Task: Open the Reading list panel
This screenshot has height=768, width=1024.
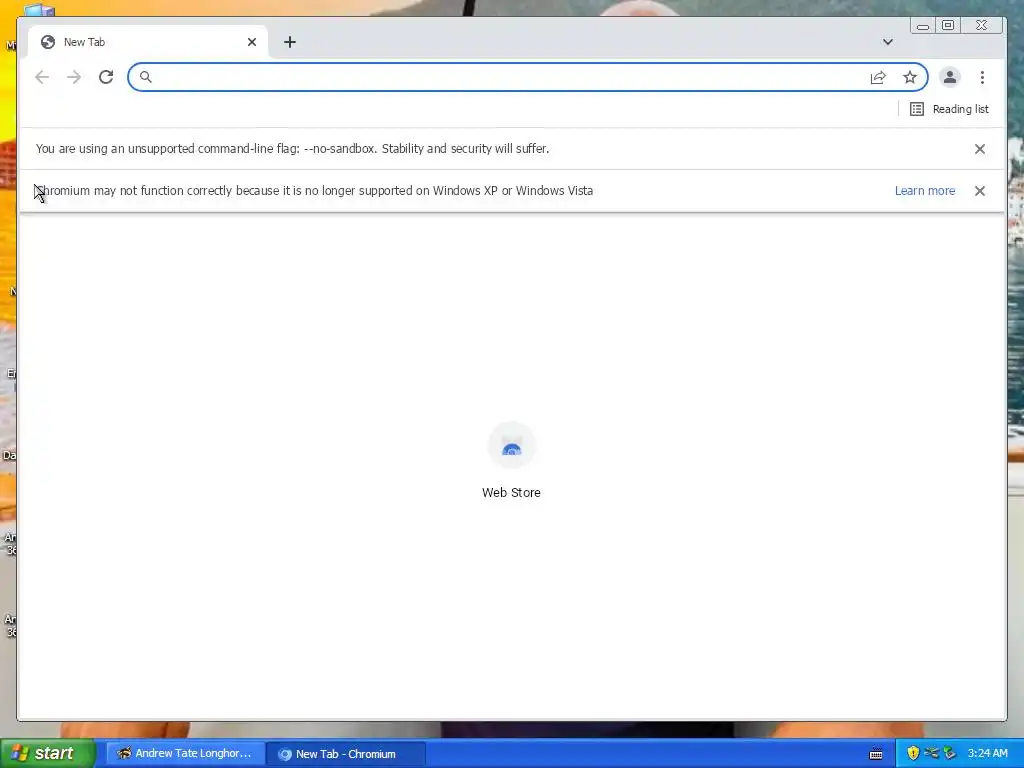Action: (x=950, y=109)
